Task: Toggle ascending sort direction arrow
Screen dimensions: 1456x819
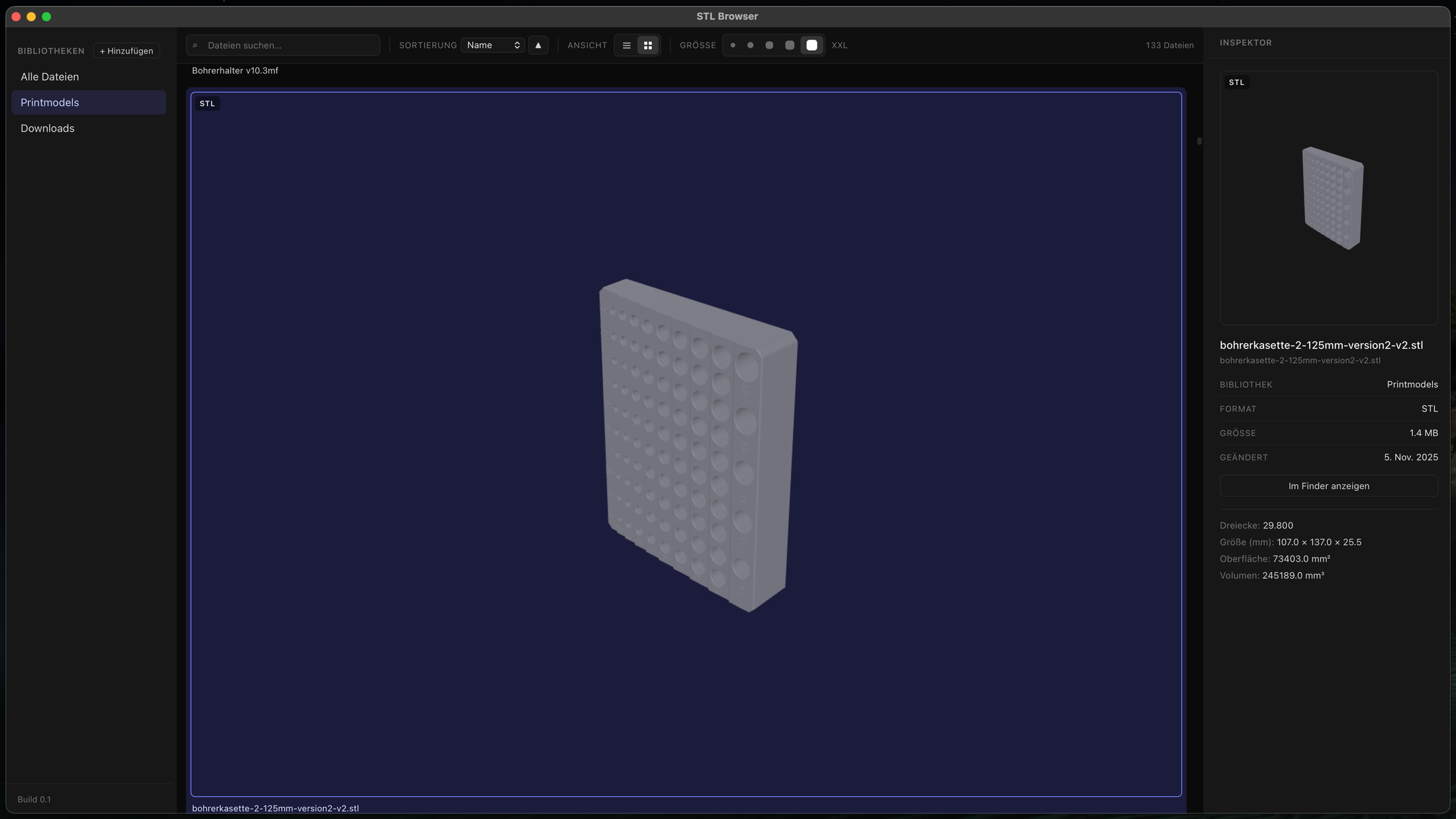Action: pyautogui.click(x=538, y=46)
